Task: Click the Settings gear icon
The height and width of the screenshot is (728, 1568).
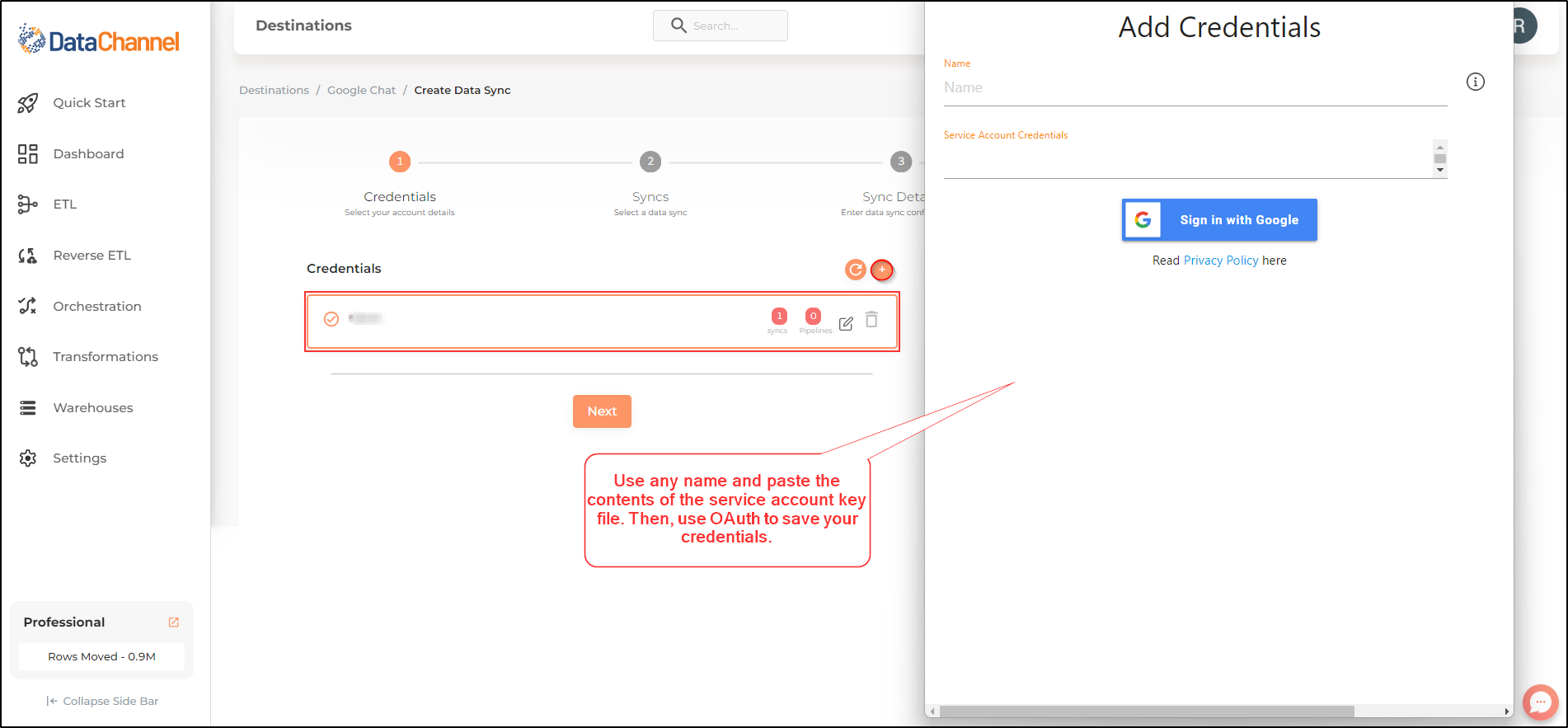Action: click(x=28, y=458)
